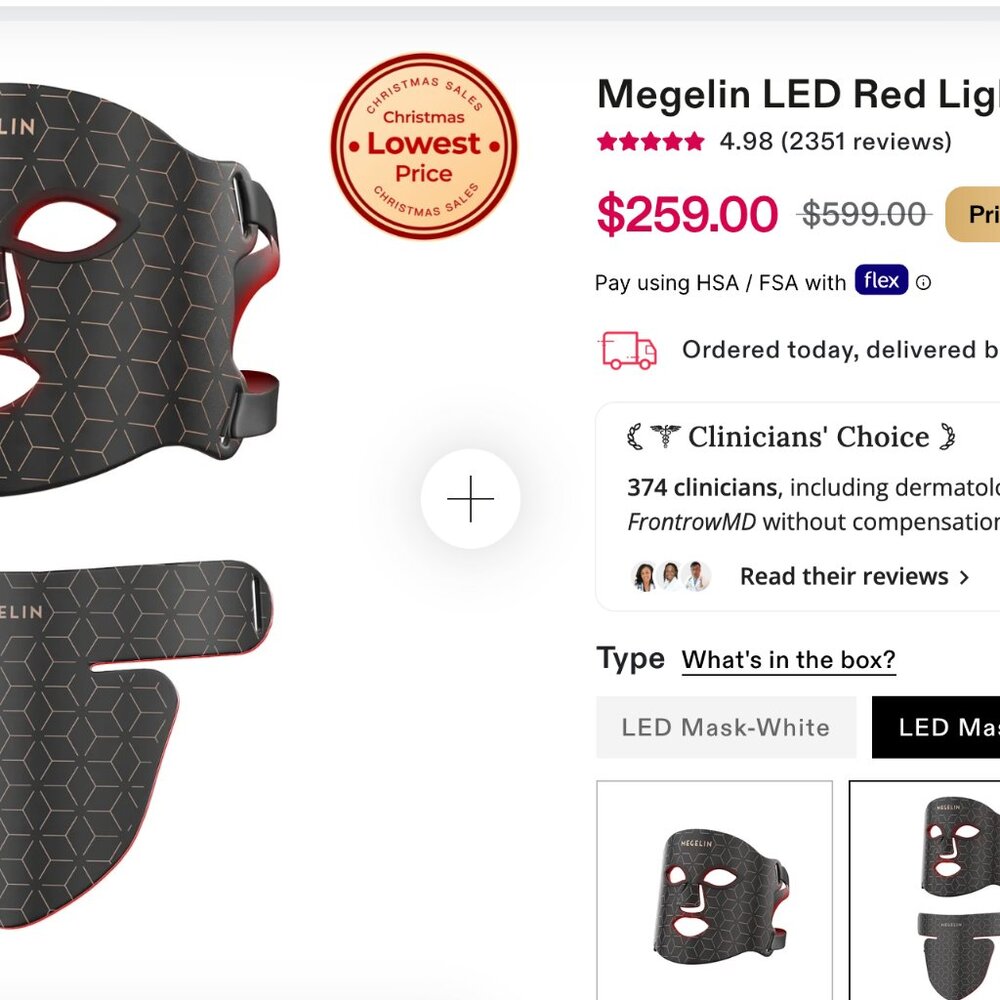Viewport: 1000px width, 1000px height.
Task: Click the flex payment badge
Action: point(881,281)
